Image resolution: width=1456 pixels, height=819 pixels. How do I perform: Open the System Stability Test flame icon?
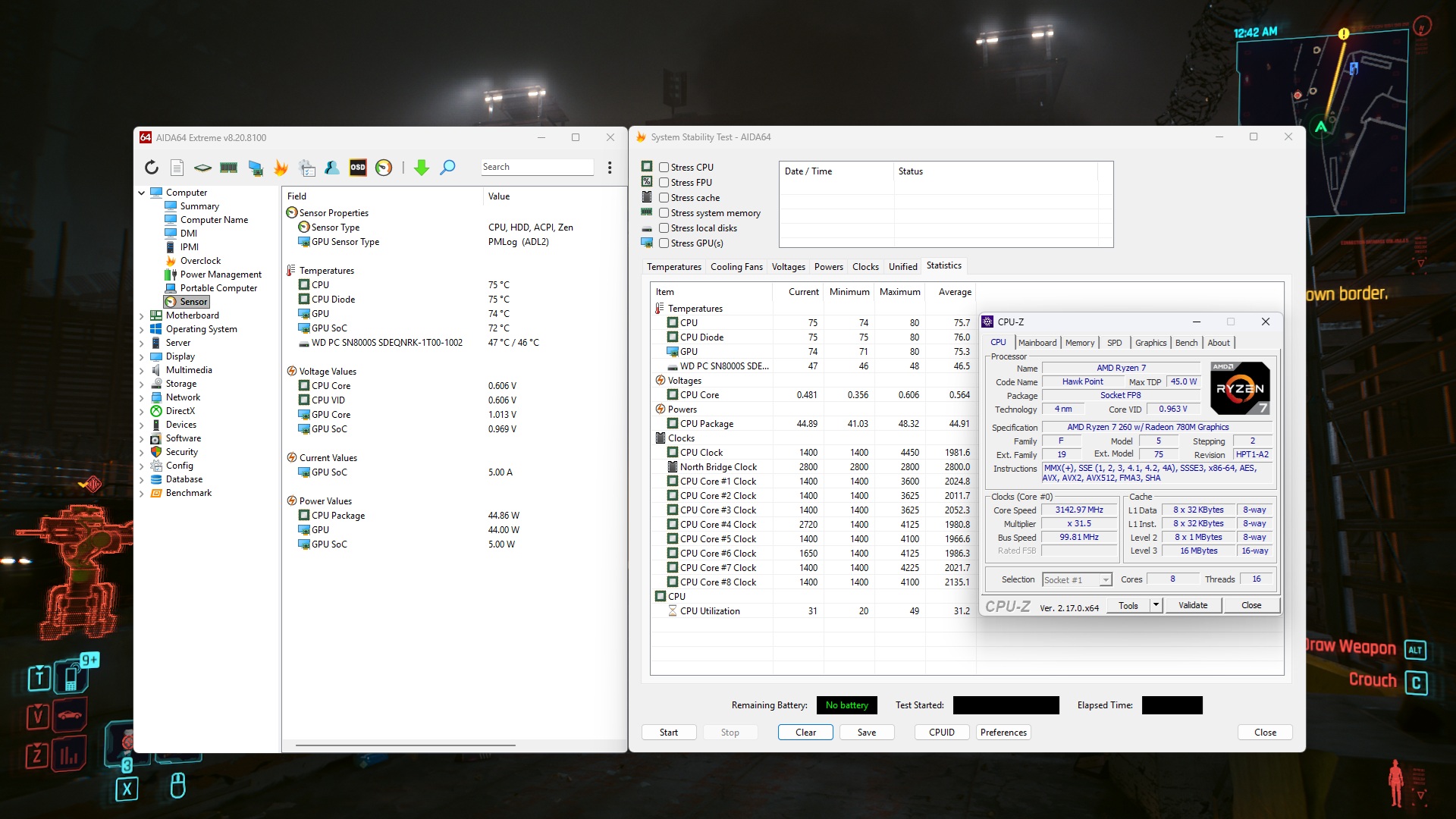click(281, 168)
